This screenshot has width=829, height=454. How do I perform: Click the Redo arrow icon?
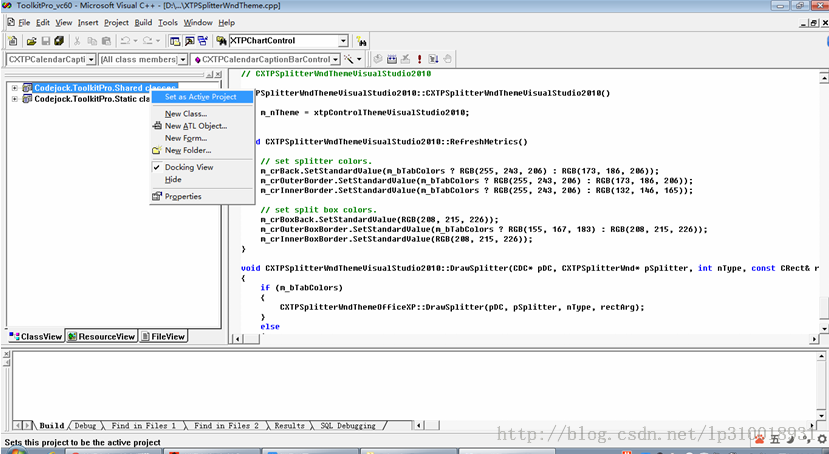pyautogui.click(x=148, y=41)
